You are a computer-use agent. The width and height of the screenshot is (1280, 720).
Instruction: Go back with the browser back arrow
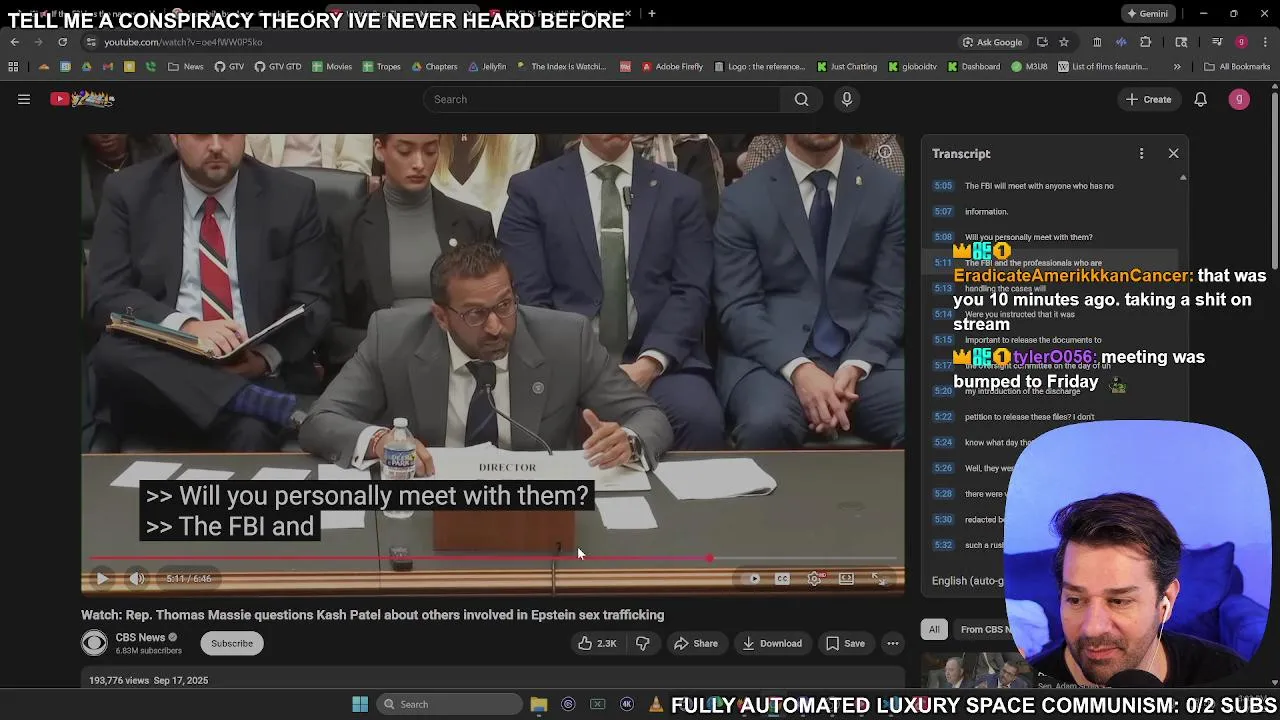(14, 42)
